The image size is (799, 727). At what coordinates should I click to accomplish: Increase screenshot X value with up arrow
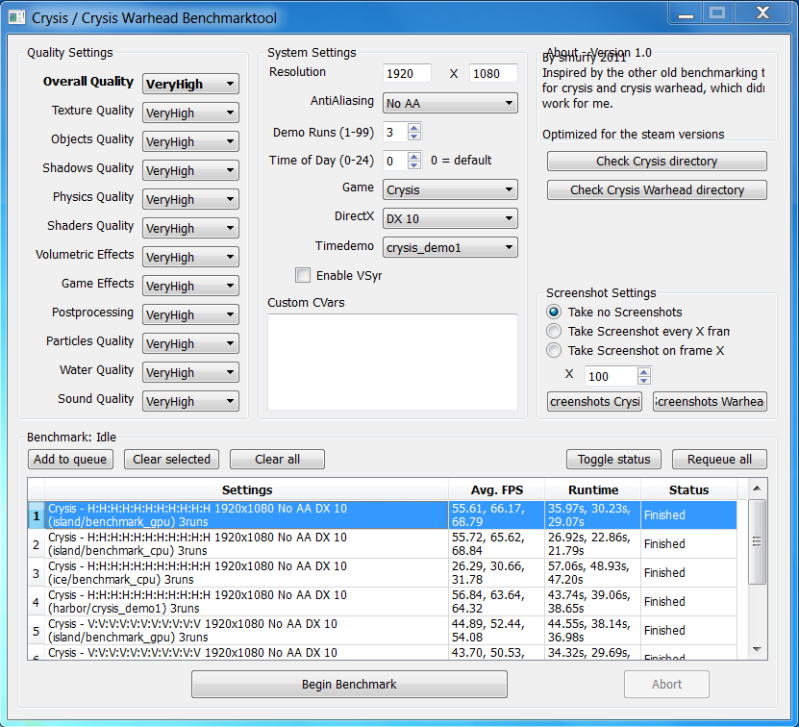644,372
